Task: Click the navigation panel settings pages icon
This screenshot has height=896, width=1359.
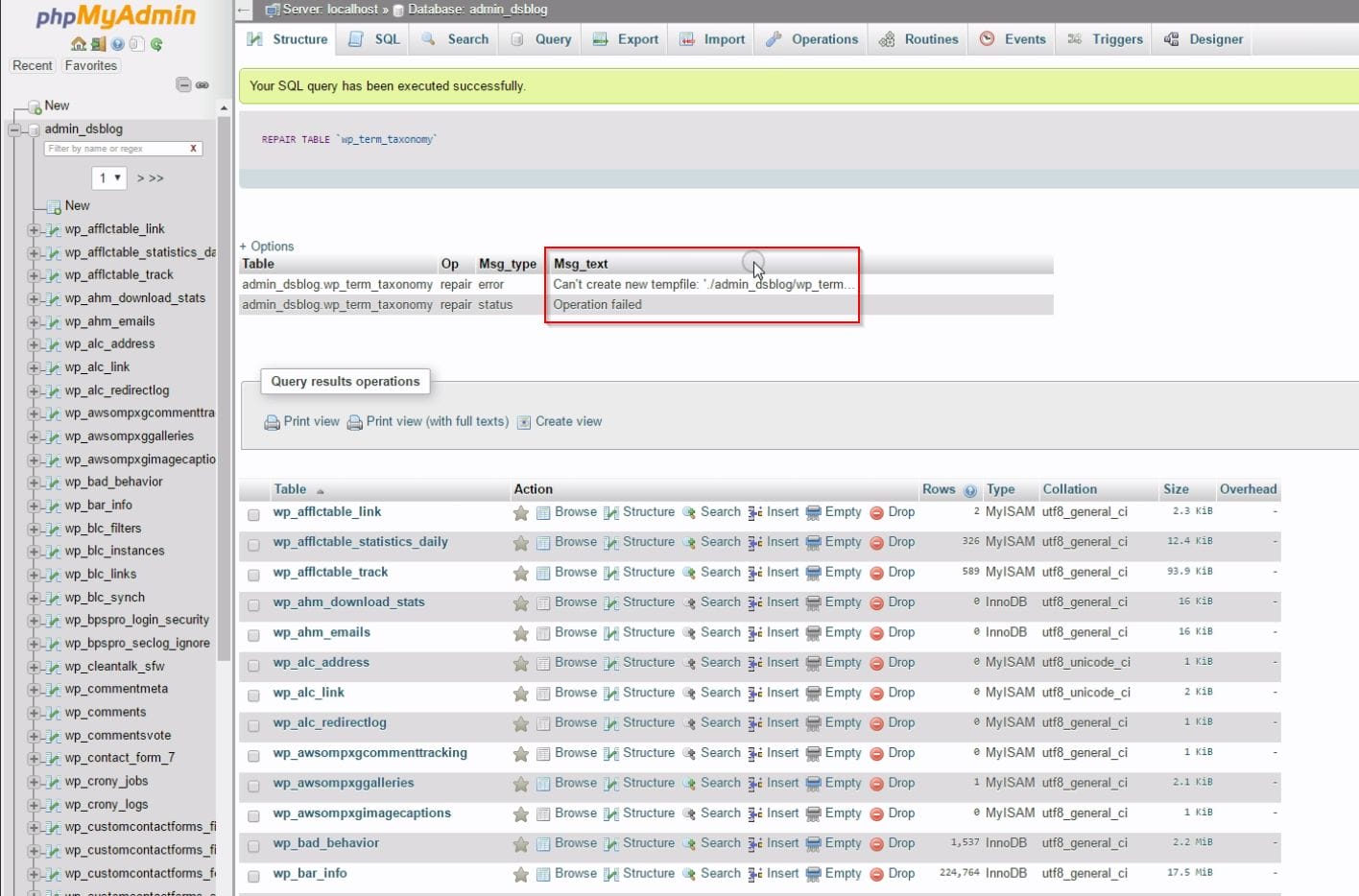Action: (136, 44)
